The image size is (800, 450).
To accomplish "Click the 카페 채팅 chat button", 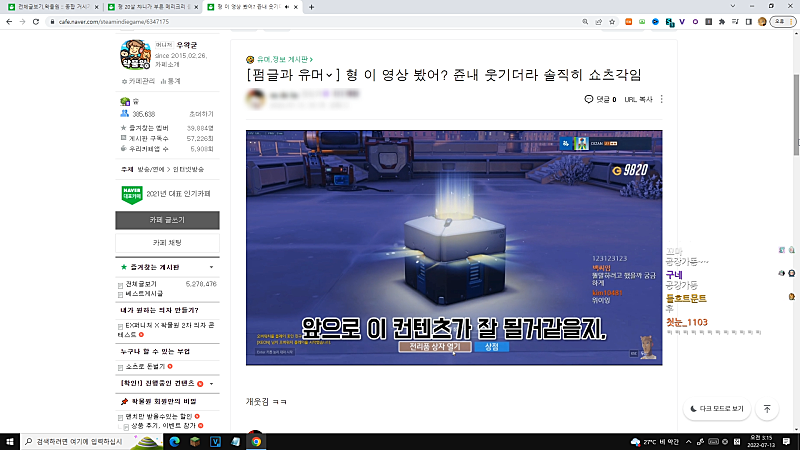I will pyautogui.click(x=167, y=243).
